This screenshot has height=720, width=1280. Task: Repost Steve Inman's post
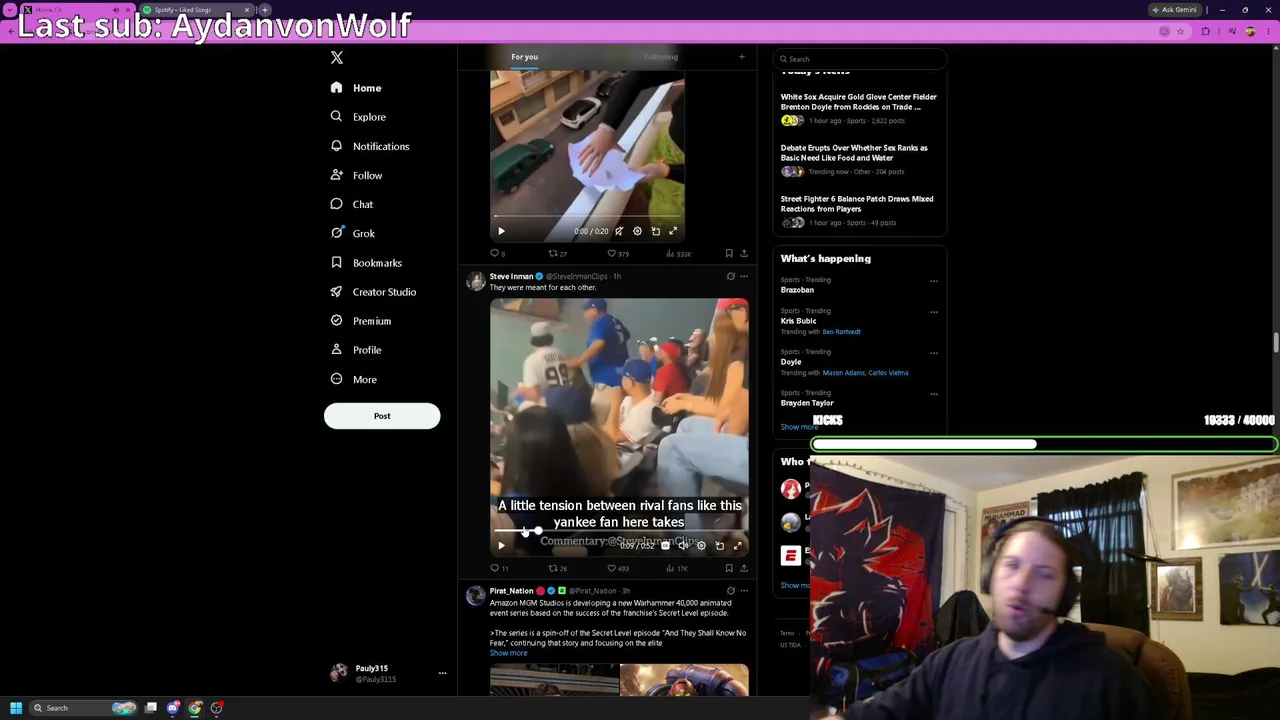click(x=557, y=569)
